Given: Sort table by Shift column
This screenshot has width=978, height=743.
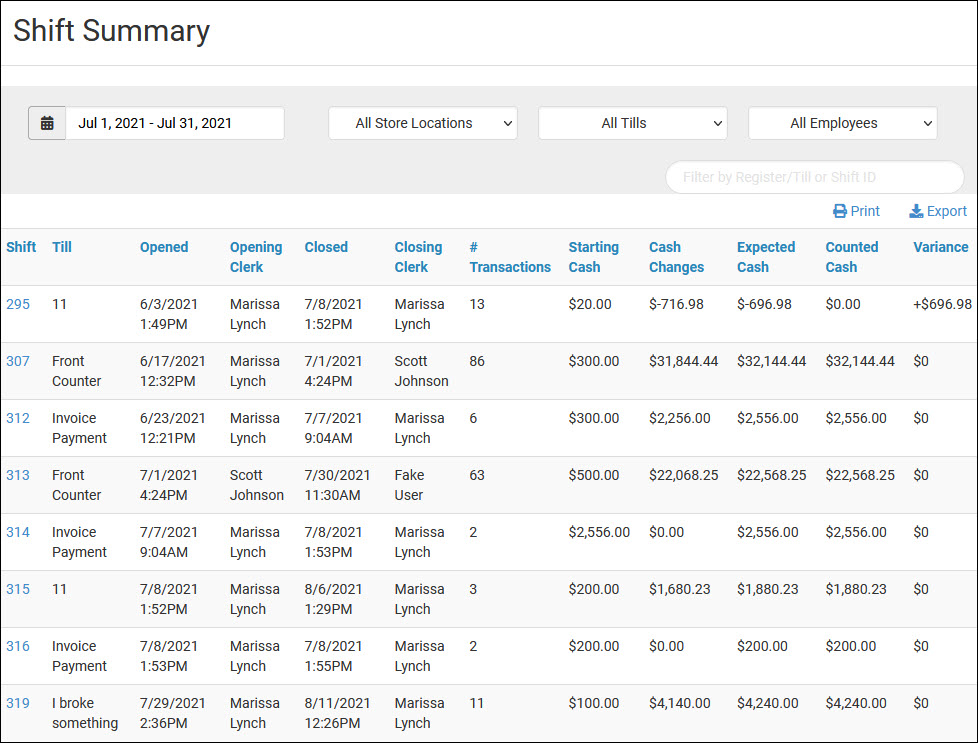Looking at the screenshot, I should click(21, 247).
